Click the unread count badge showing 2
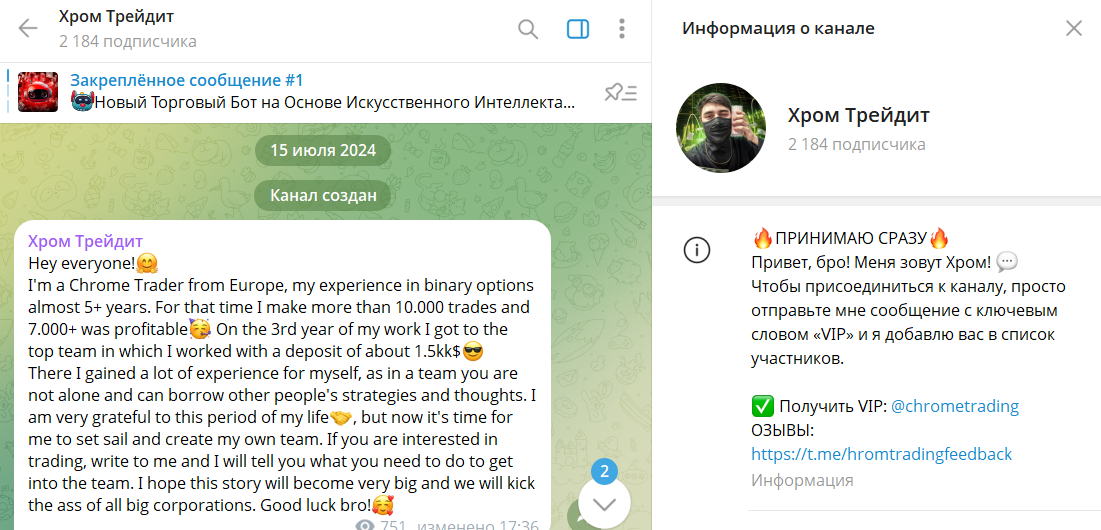 point(604,472)
